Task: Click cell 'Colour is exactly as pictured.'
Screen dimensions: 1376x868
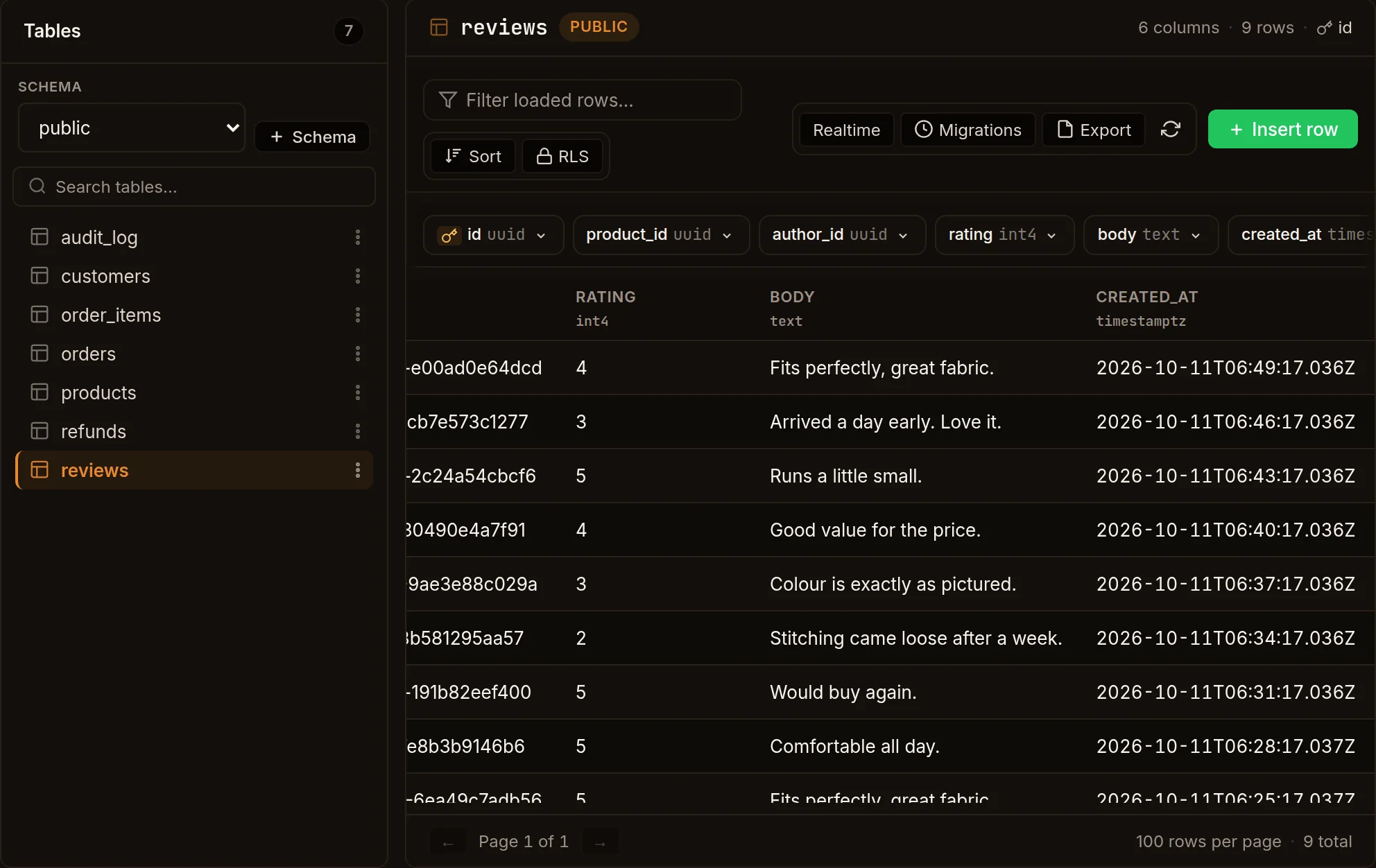Action: 893,584
